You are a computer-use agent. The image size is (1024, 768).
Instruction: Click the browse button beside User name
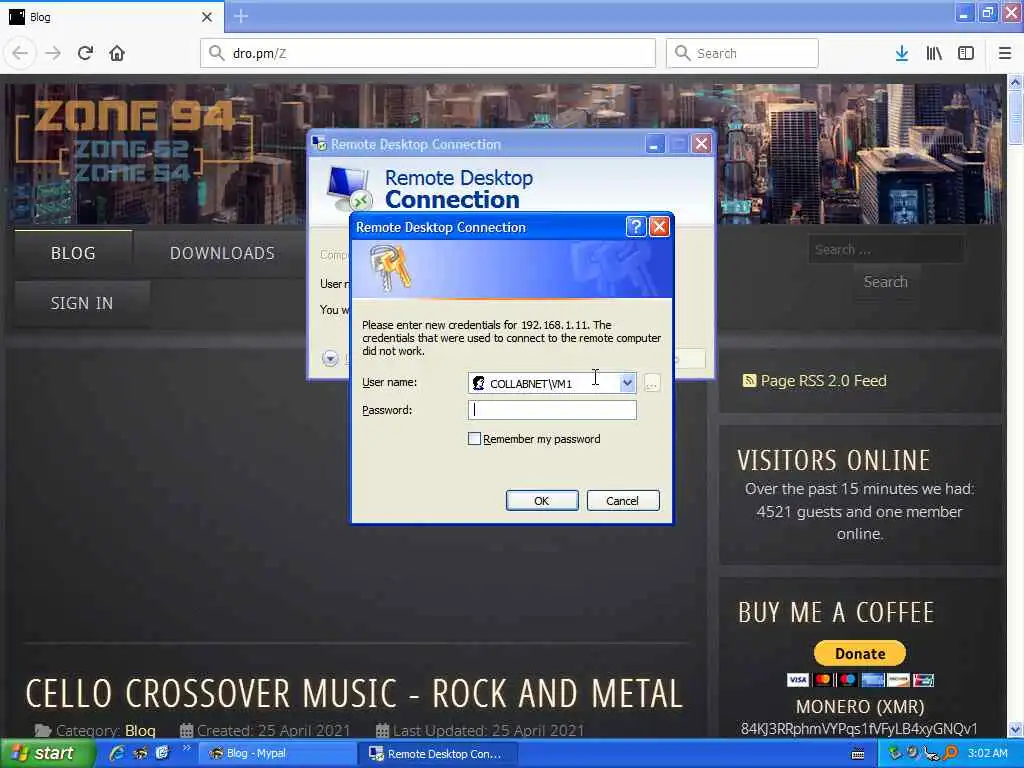[651, 383]
